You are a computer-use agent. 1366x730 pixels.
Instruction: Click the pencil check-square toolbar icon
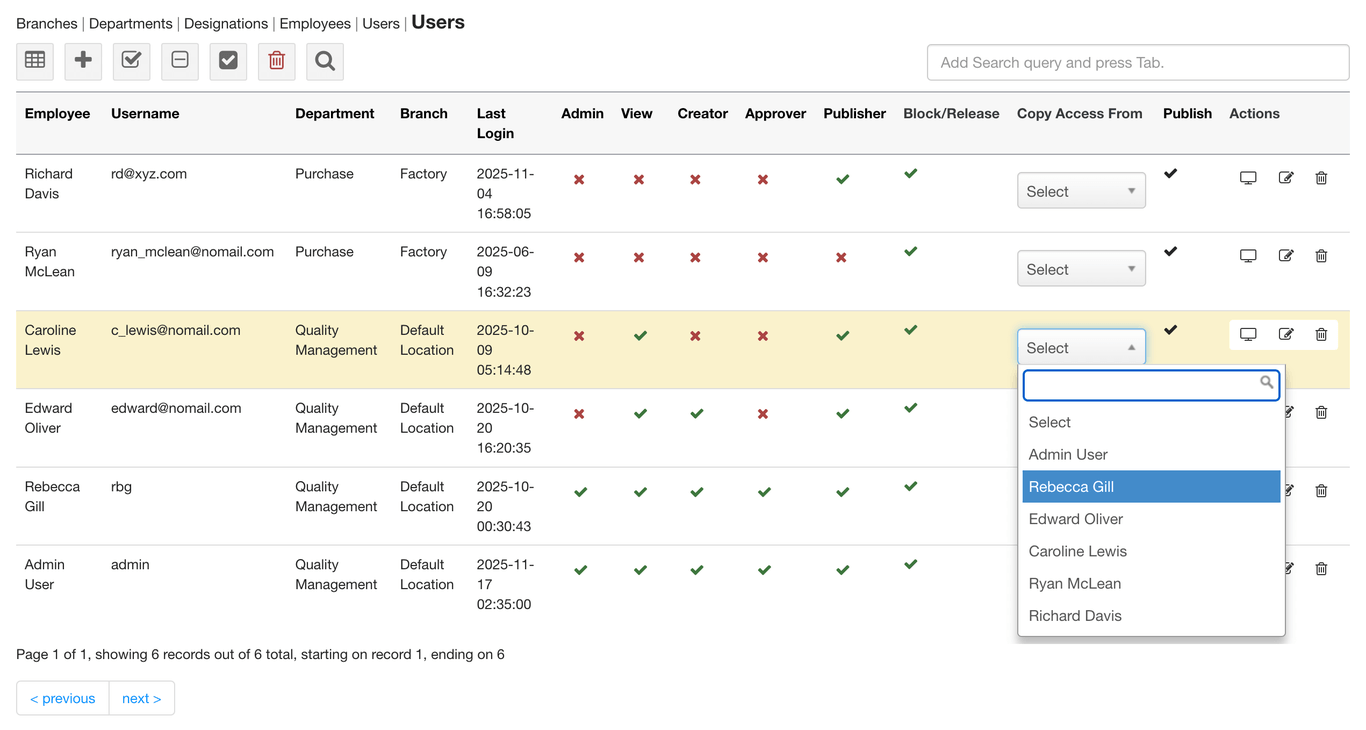tap(131, 61)
